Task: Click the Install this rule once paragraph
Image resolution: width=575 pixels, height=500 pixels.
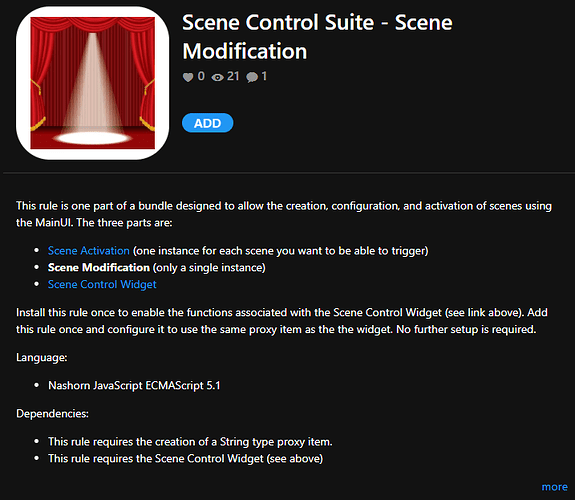Action: 282,321
